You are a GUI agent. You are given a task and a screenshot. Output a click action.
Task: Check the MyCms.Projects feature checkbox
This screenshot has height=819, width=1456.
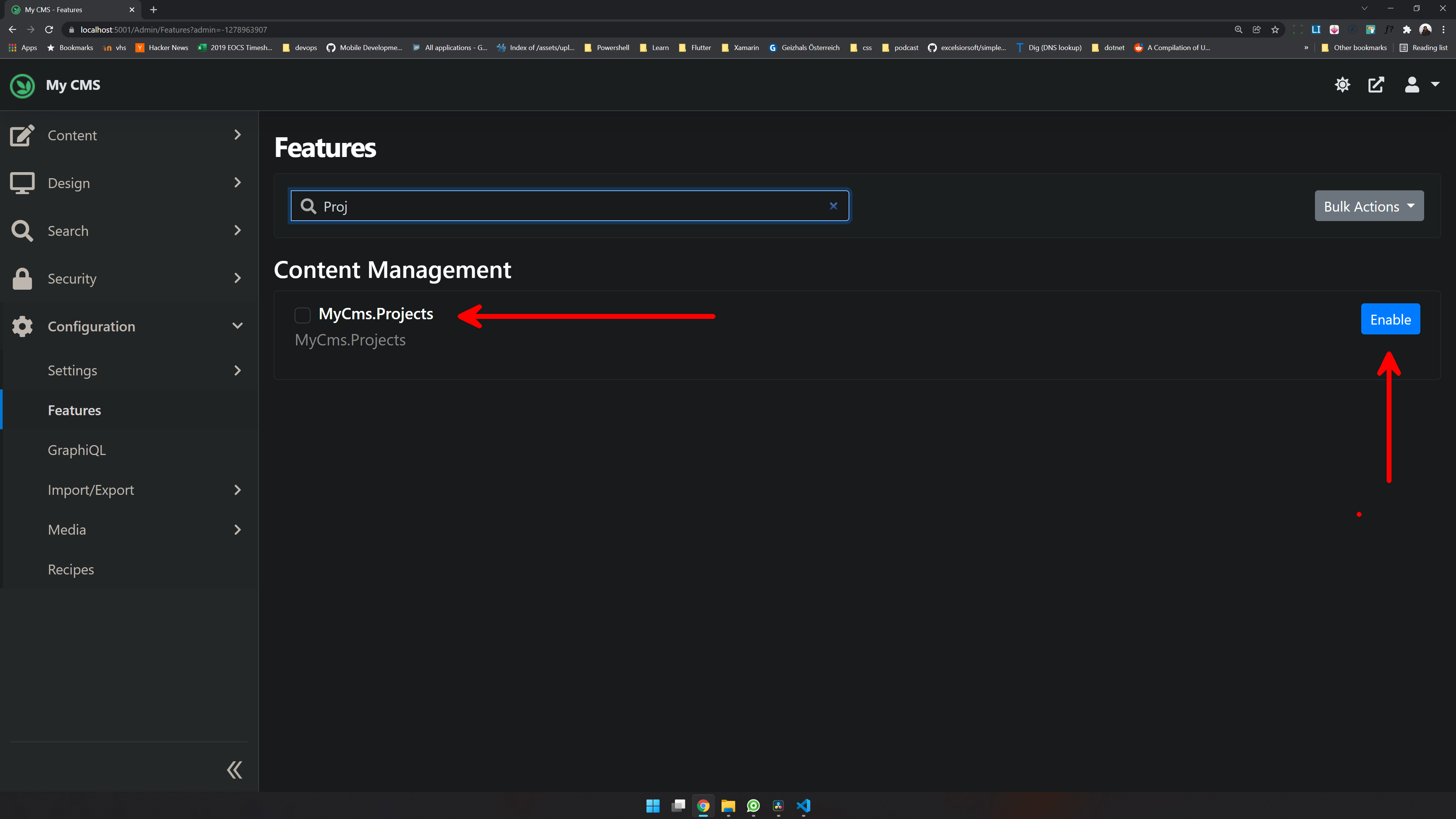[x=303, y=315]
